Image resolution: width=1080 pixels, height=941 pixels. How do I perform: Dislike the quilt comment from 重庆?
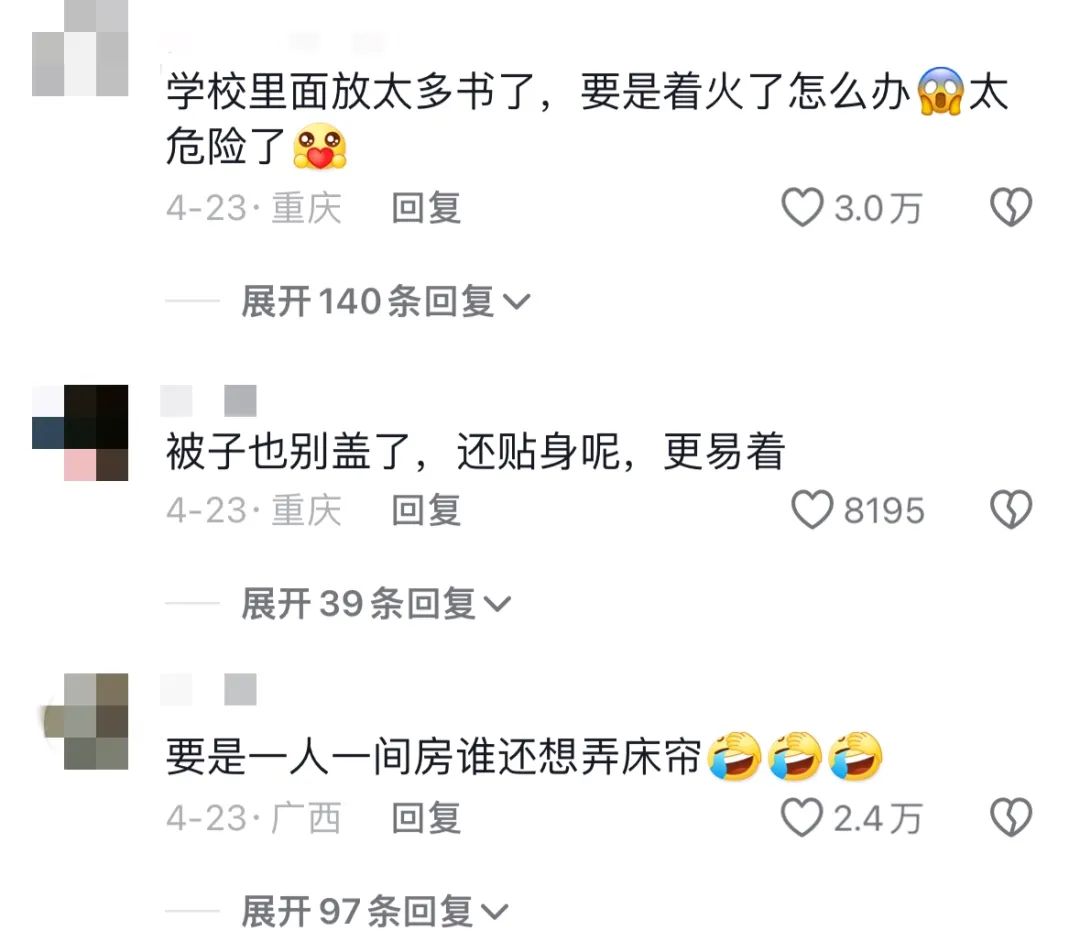pos(1010,510)
